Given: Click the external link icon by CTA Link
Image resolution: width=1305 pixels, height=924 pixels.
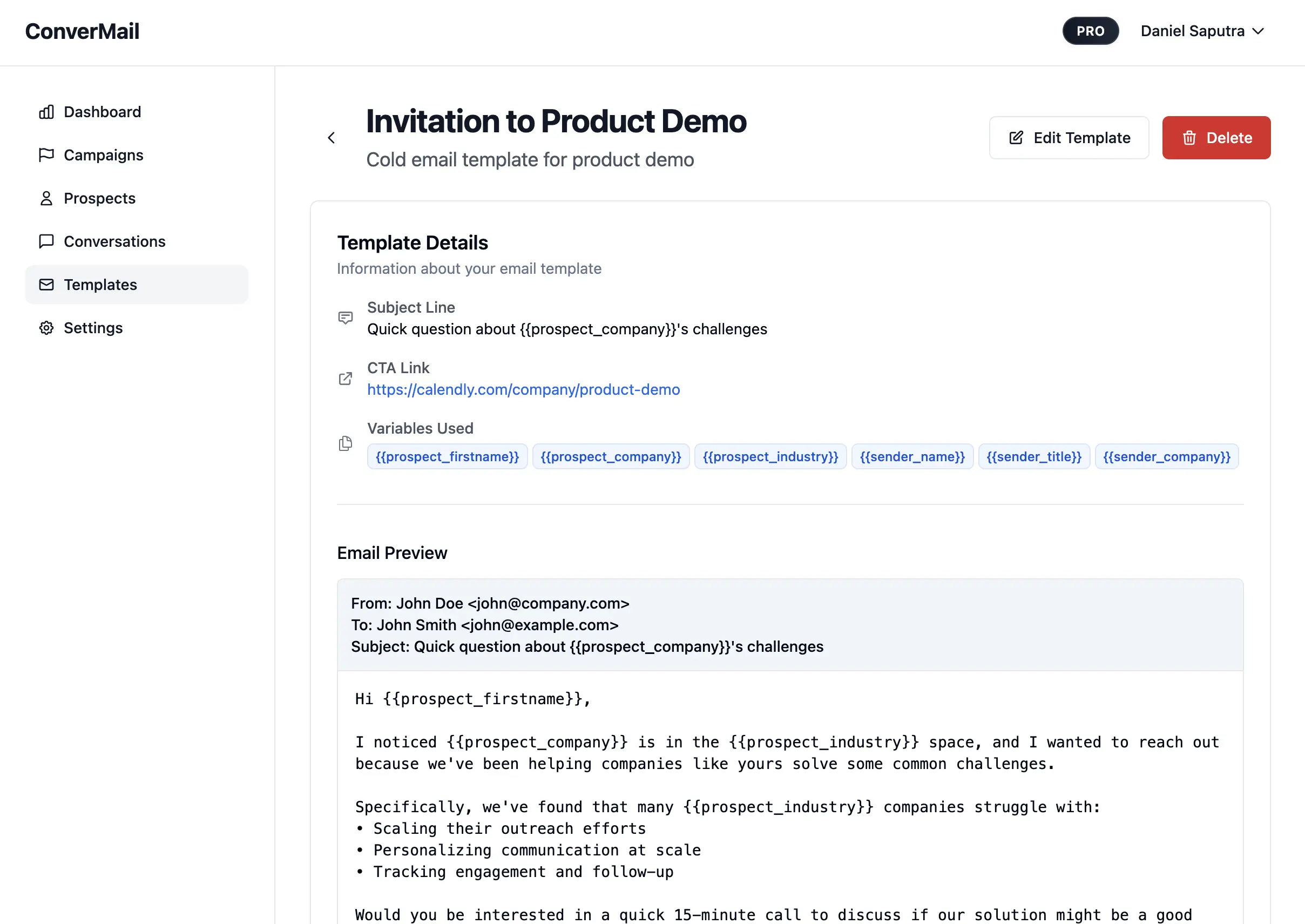Looking at the screenshot, I should [x=346, y=379].
